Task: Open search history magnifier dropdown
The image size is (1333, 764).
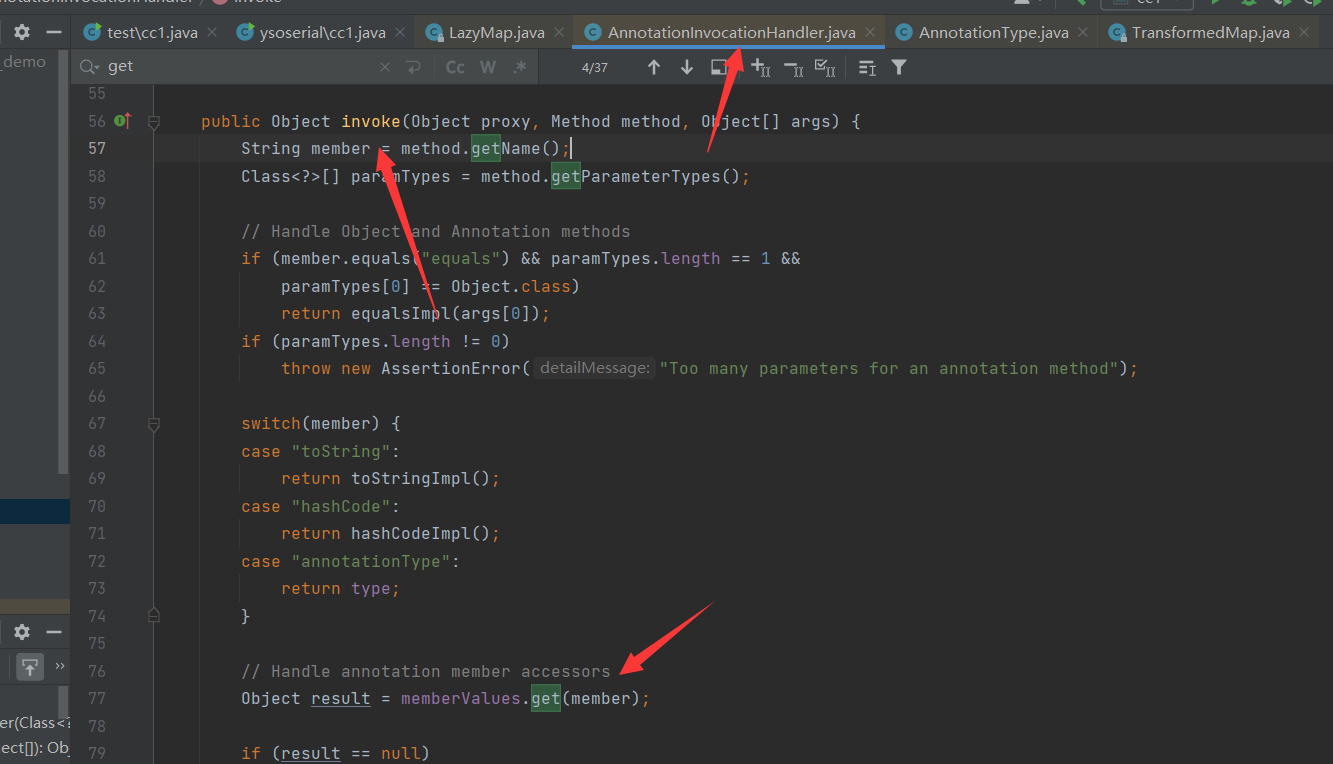Action: click(x=89, y=67)
